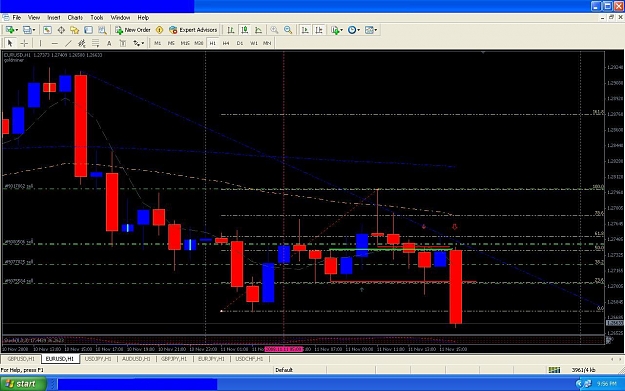Viewport: 625px width, 391px height.
Task: Open the Charts menu
Action: pyautogui.click(x=75, y=18)
